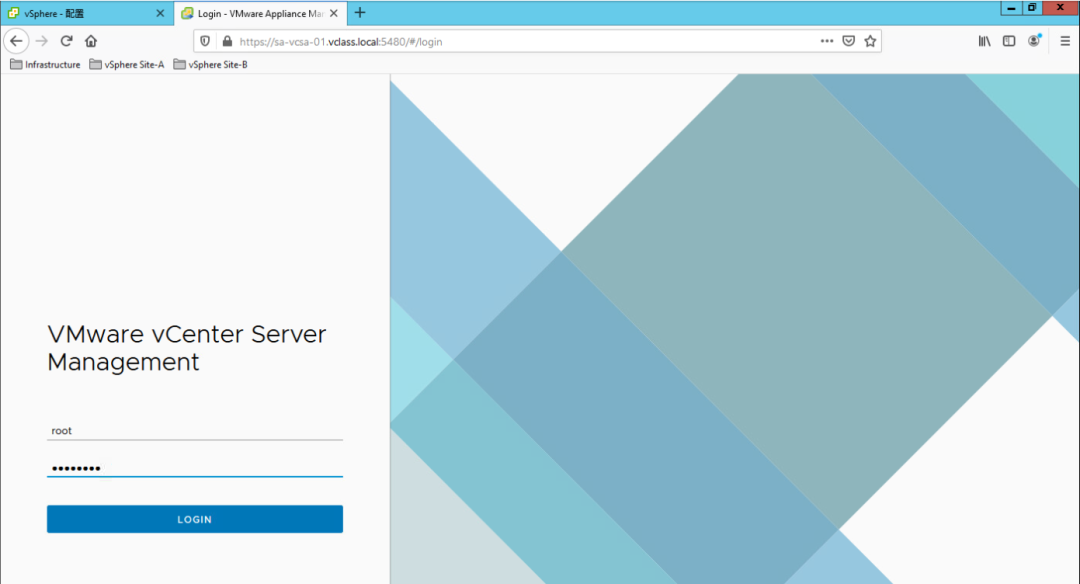
Task: Restore down the browser window
Action: point(1032,8)
